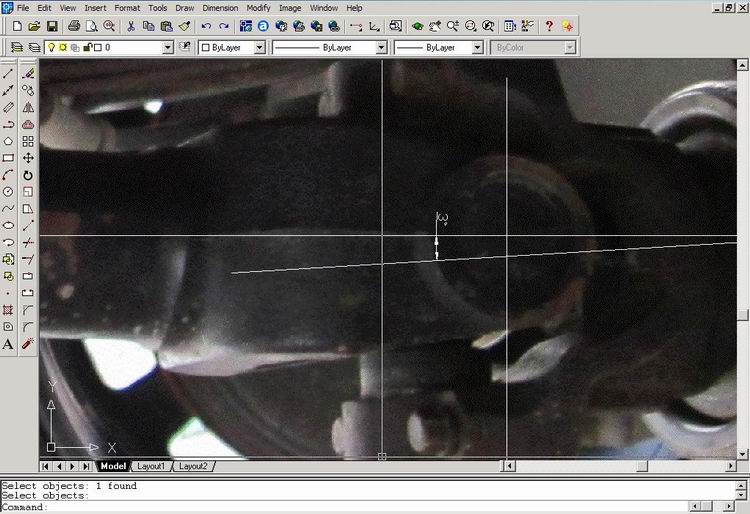The image size is (750, 514).
Task: Switch to the Layout1 tab
Action: coord(151,466)
